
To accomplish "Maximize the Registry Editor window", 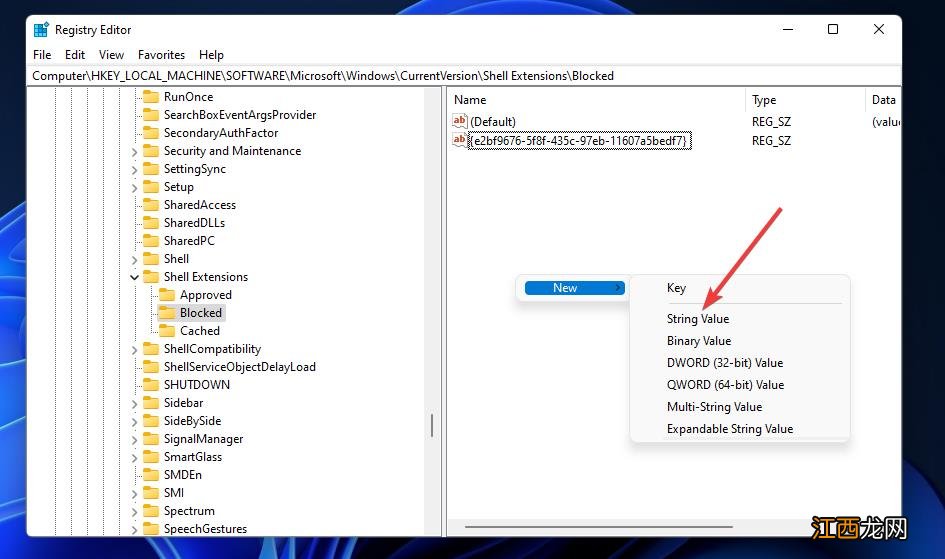I will click(833, 30).
